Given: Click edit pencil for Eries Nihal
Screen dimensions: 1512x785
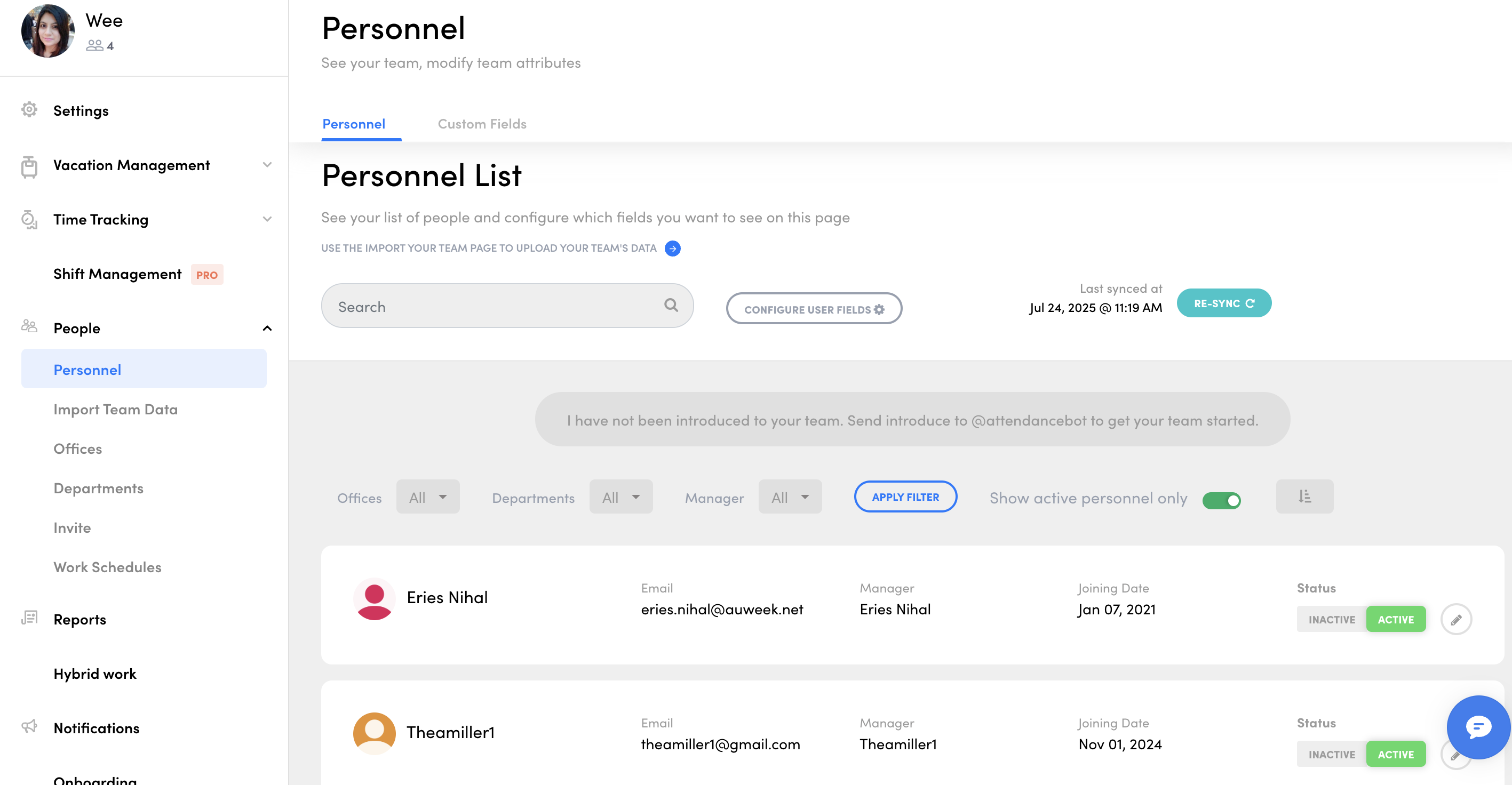Looking at the screenshot, I should point(1455,619).
